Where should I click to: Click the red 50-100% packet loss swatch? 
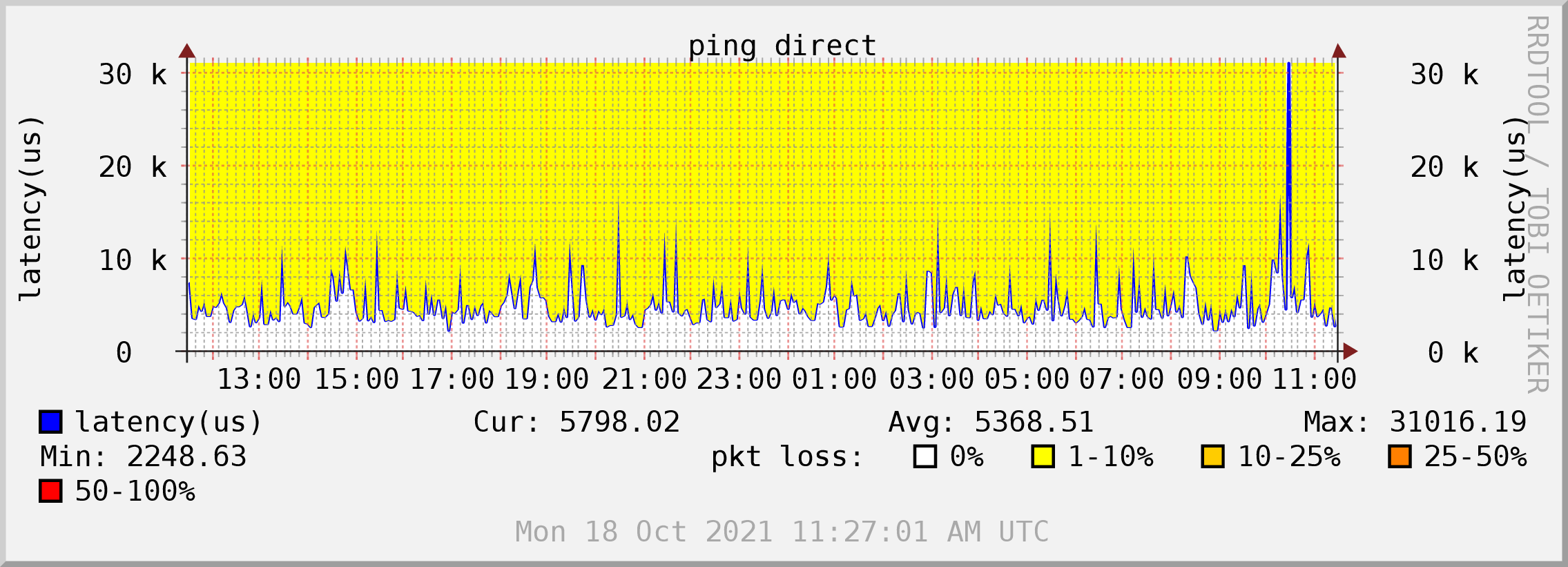pyautogui.click(x=50, y=491)
